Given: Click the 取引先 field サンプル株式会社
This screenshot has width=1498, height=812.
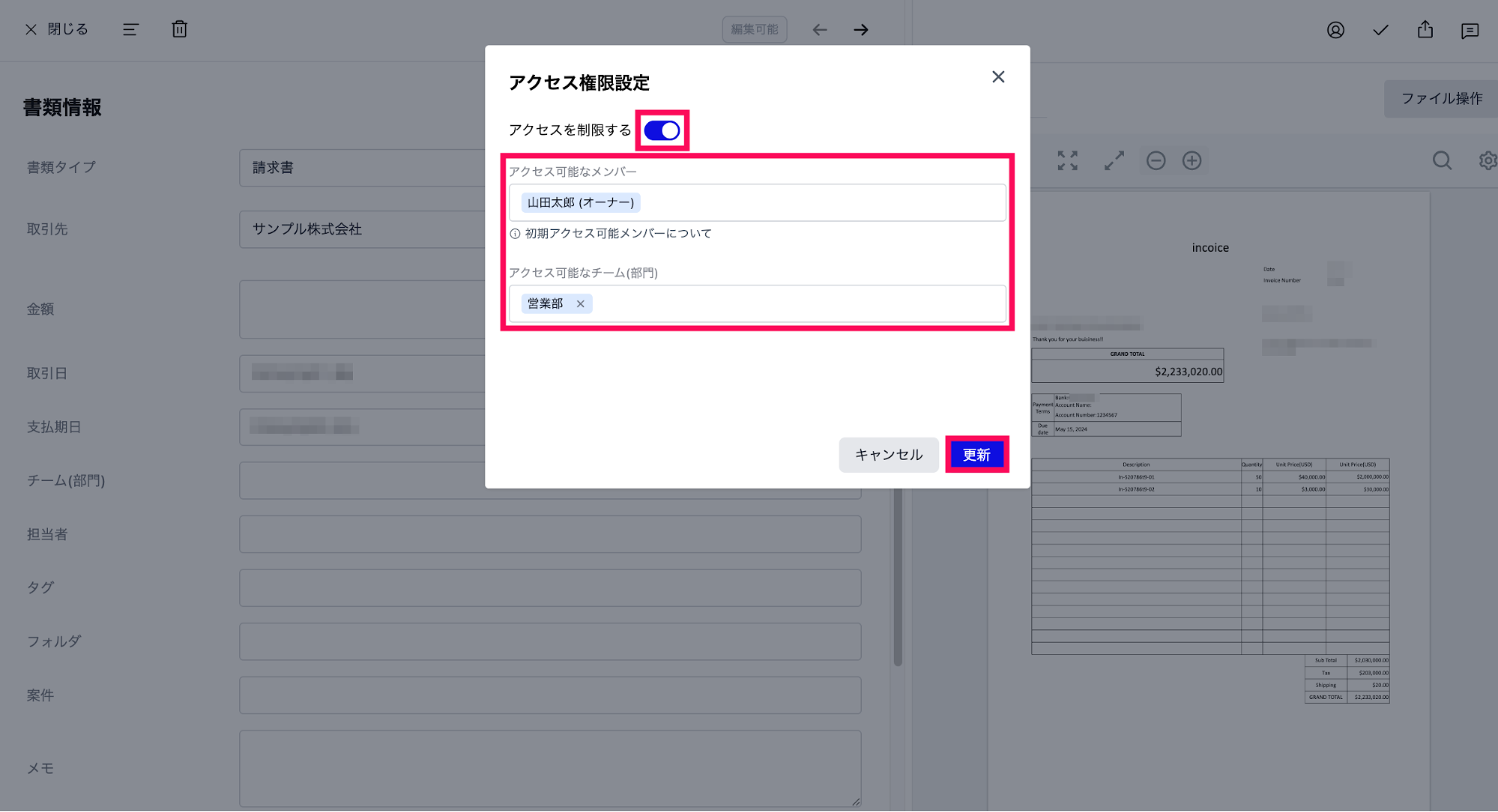Looking at the screenshot, I should pyautogui.click(x=363, y=229).
